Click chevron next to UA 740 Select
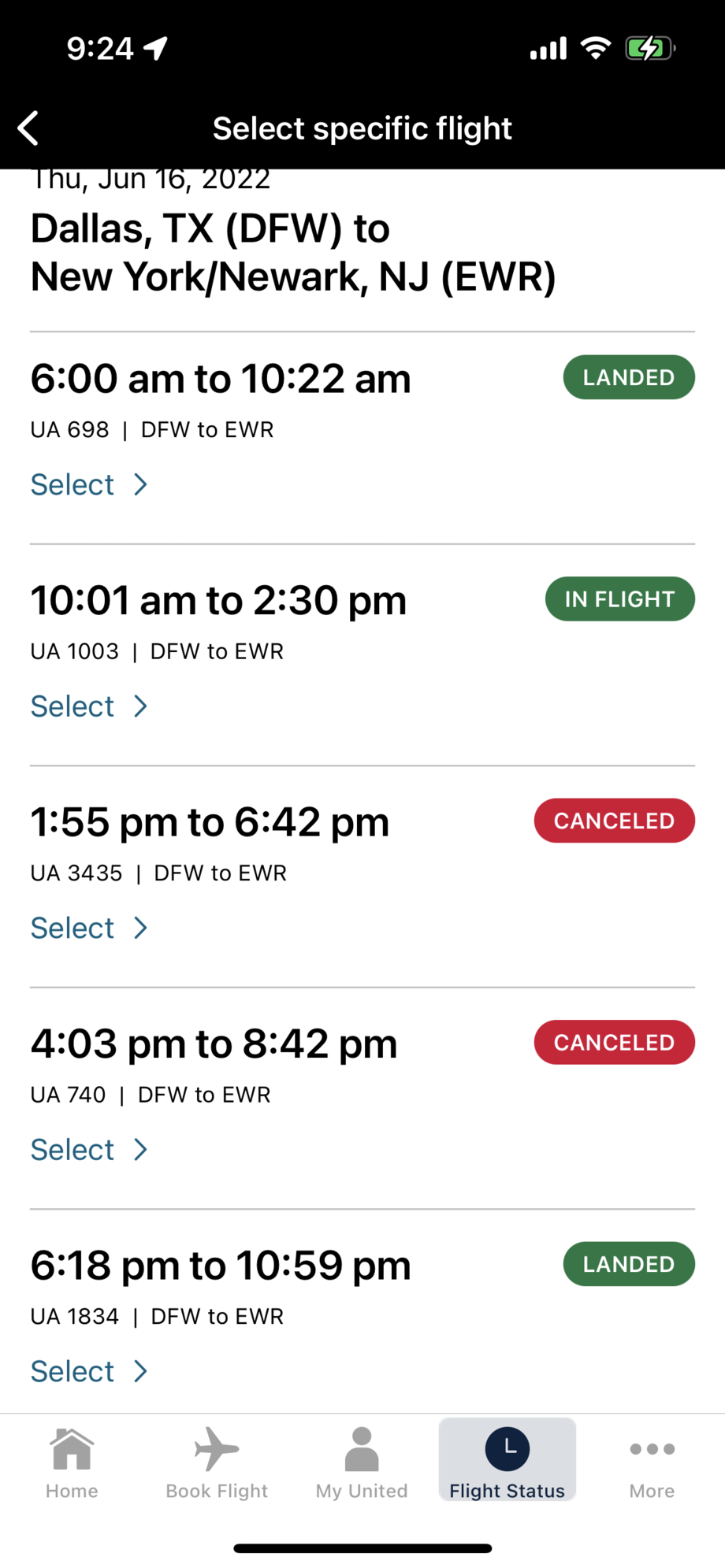The width and height of the screenshot is (725, 1568). [141, 1150]
